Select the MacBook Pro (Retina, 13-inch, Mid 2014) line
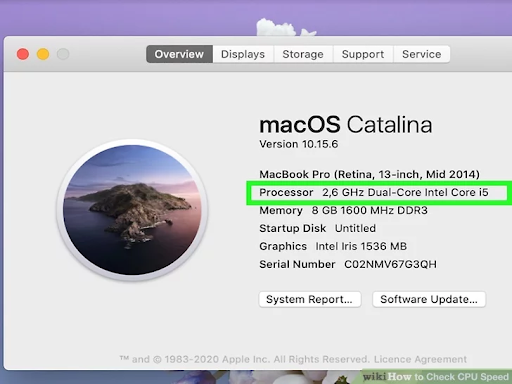This screenshot has width=512, height=384. point(369,174)
